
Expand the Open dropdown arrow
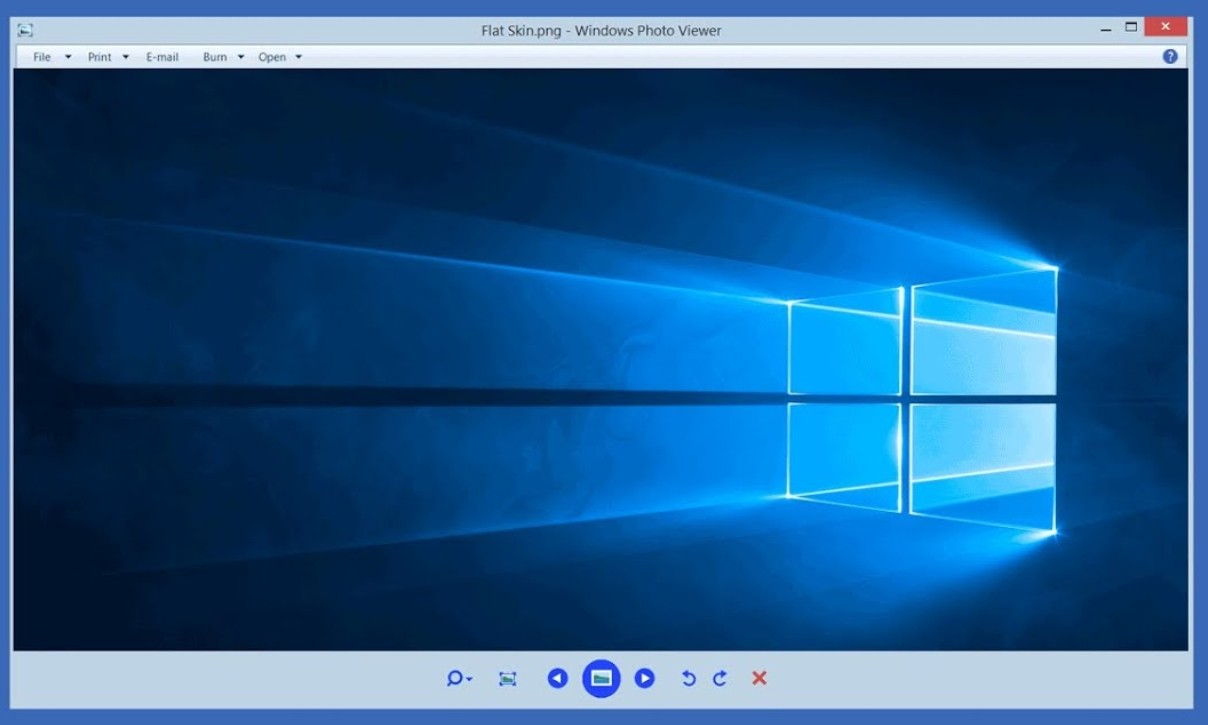[299, 57]
